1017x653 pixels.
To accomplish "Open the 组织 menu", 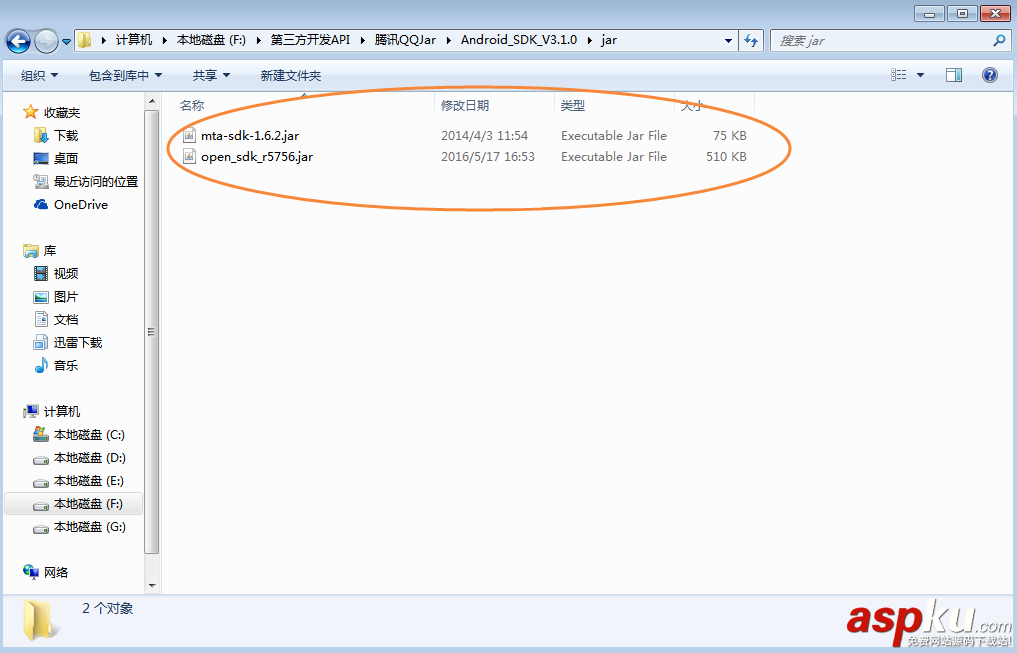I will click(x=39, y=76).
